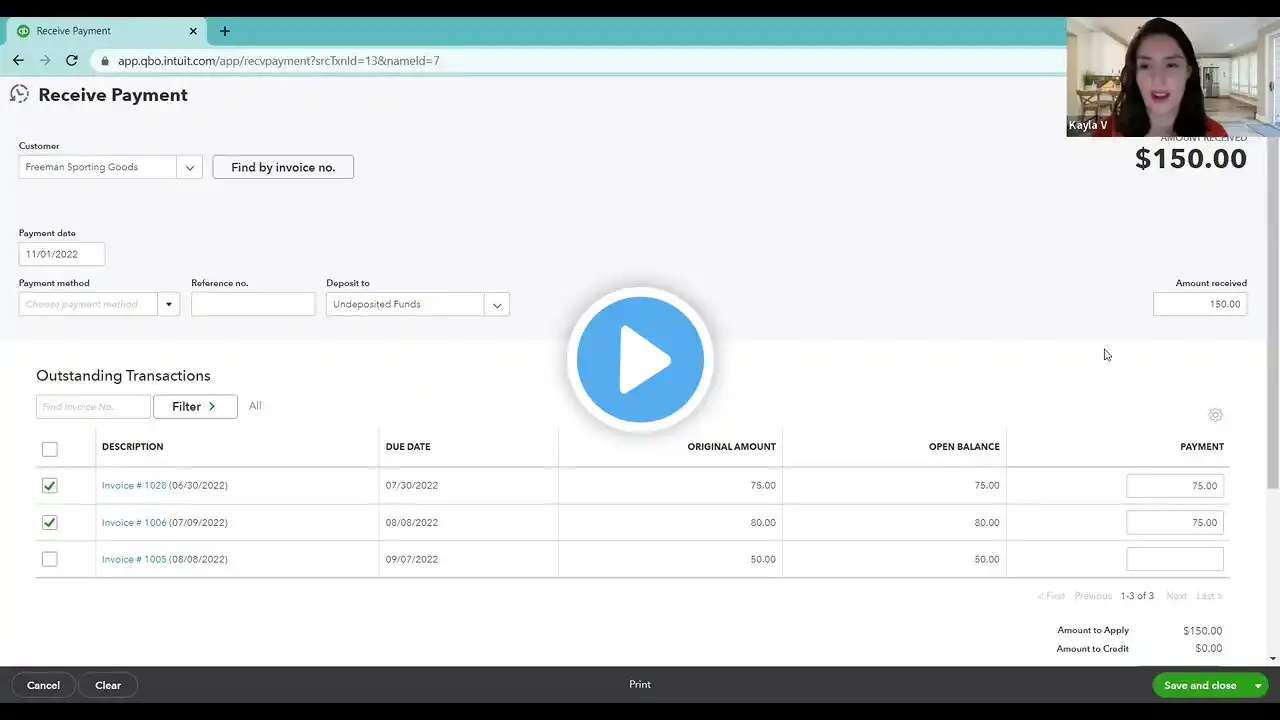Uncheck the Invoice # 1006 checkbox
The width and height of the screenshot is (1280, 720).
coord(50,522)
